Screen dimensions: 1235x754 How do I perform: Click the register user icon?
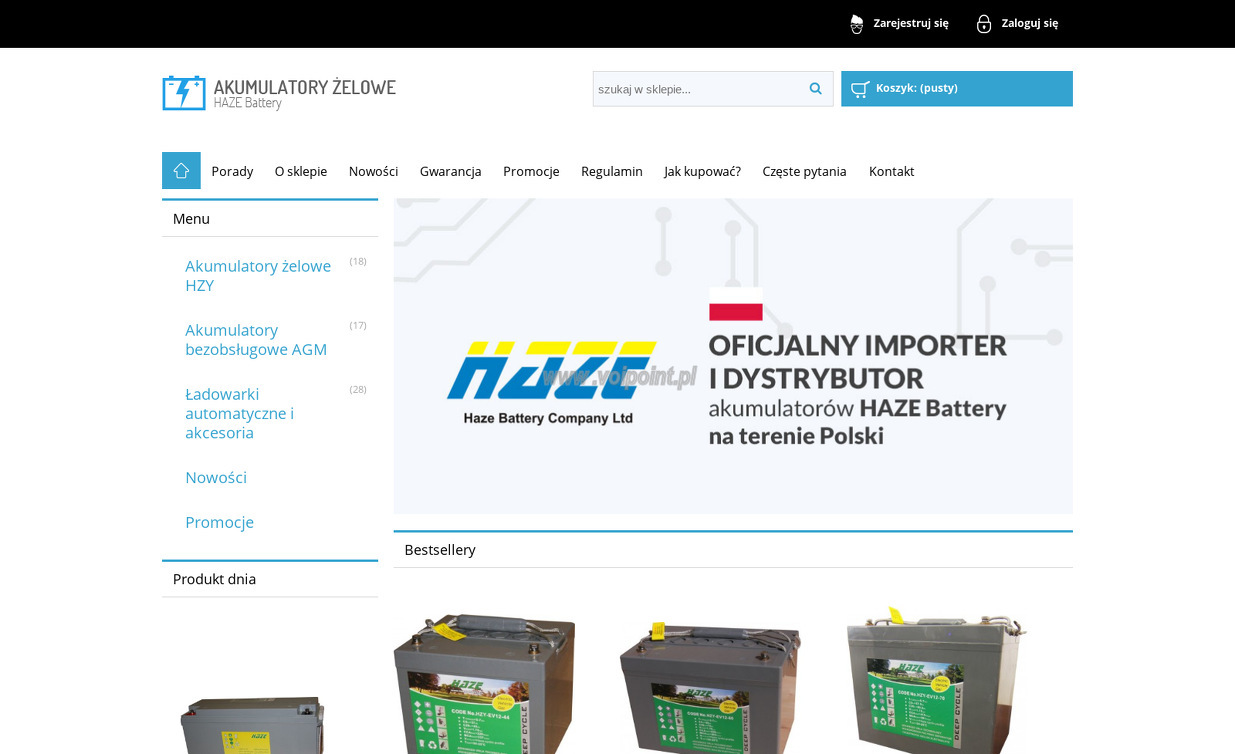click(x=857, y=24)
